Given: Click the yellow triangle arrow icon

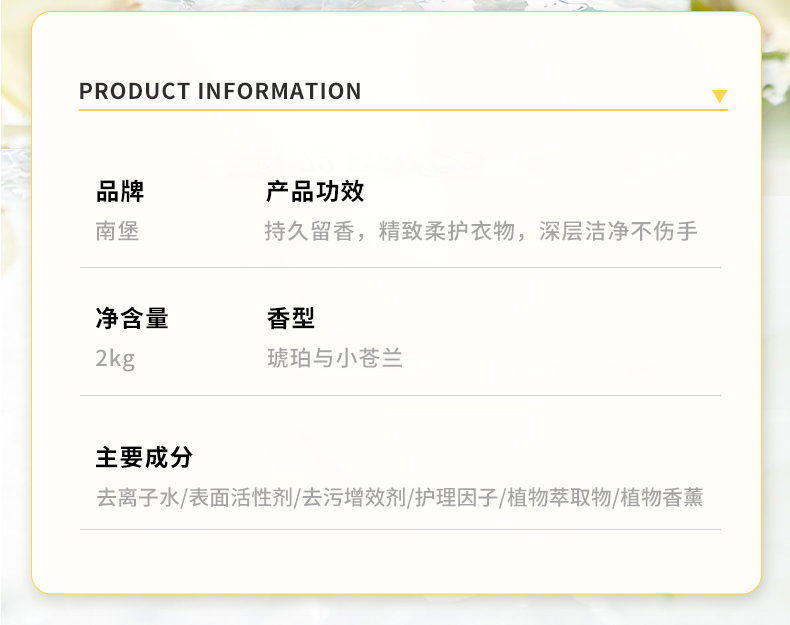Looking at the screenshot, I should click(x=719, y=96).
